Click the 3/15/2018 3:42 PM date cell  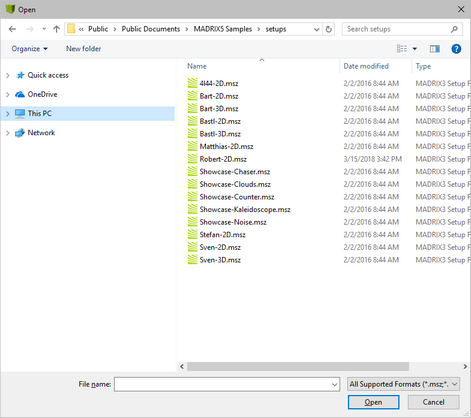coord(373,159)
